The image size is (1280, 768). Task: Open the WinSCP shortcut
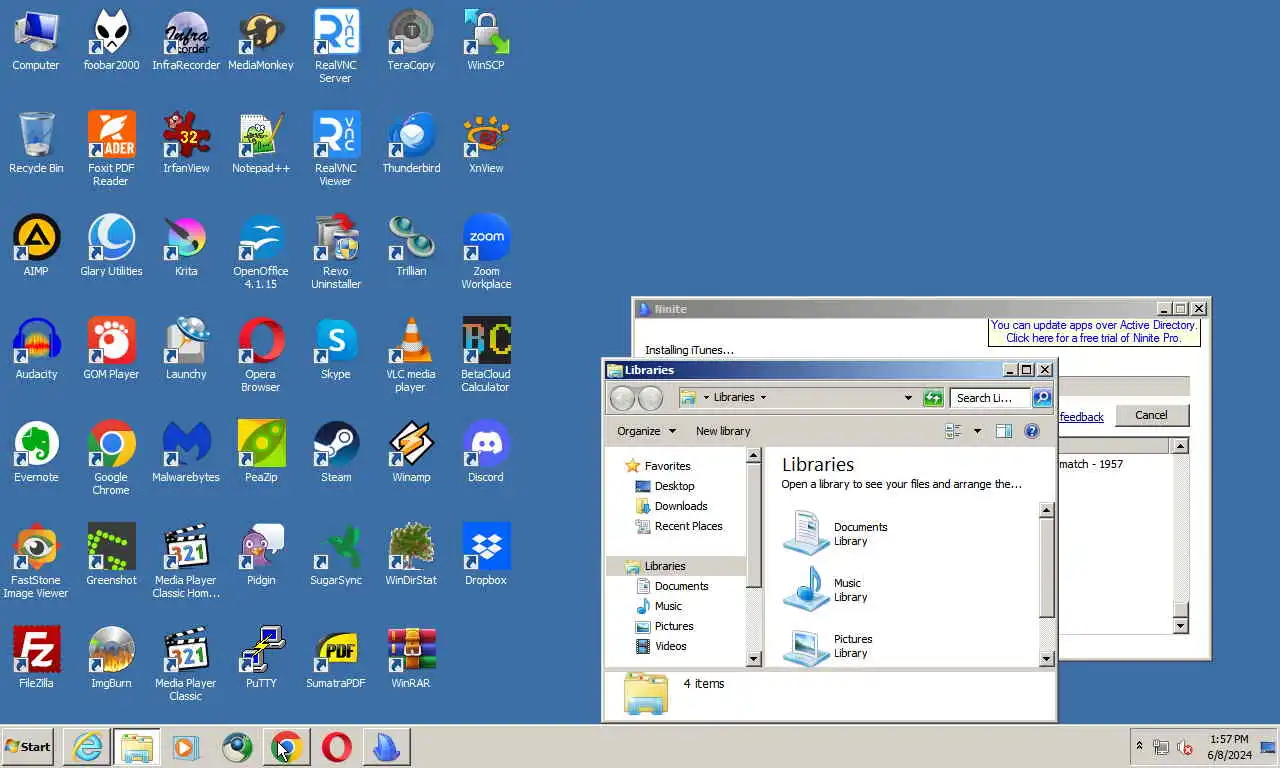point(486,41)
